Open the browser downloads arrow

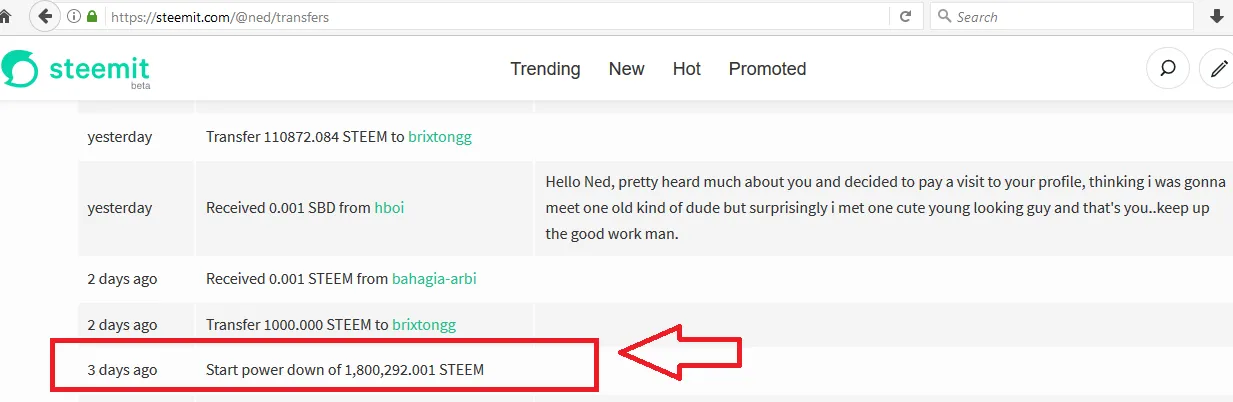coord(1217,17)
